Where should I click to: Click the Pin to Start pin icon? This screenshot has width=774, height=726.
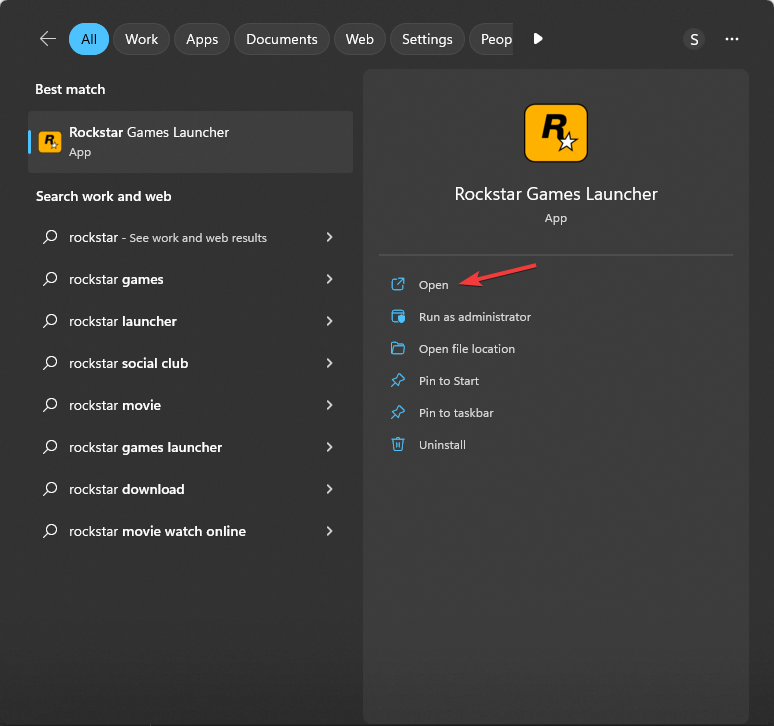(398, 381)
